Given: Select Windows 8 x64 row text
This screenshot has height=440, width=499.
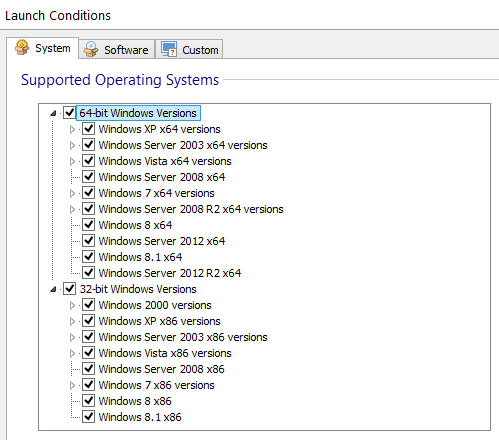Looking at the screenshot, I should coord(135,225).
